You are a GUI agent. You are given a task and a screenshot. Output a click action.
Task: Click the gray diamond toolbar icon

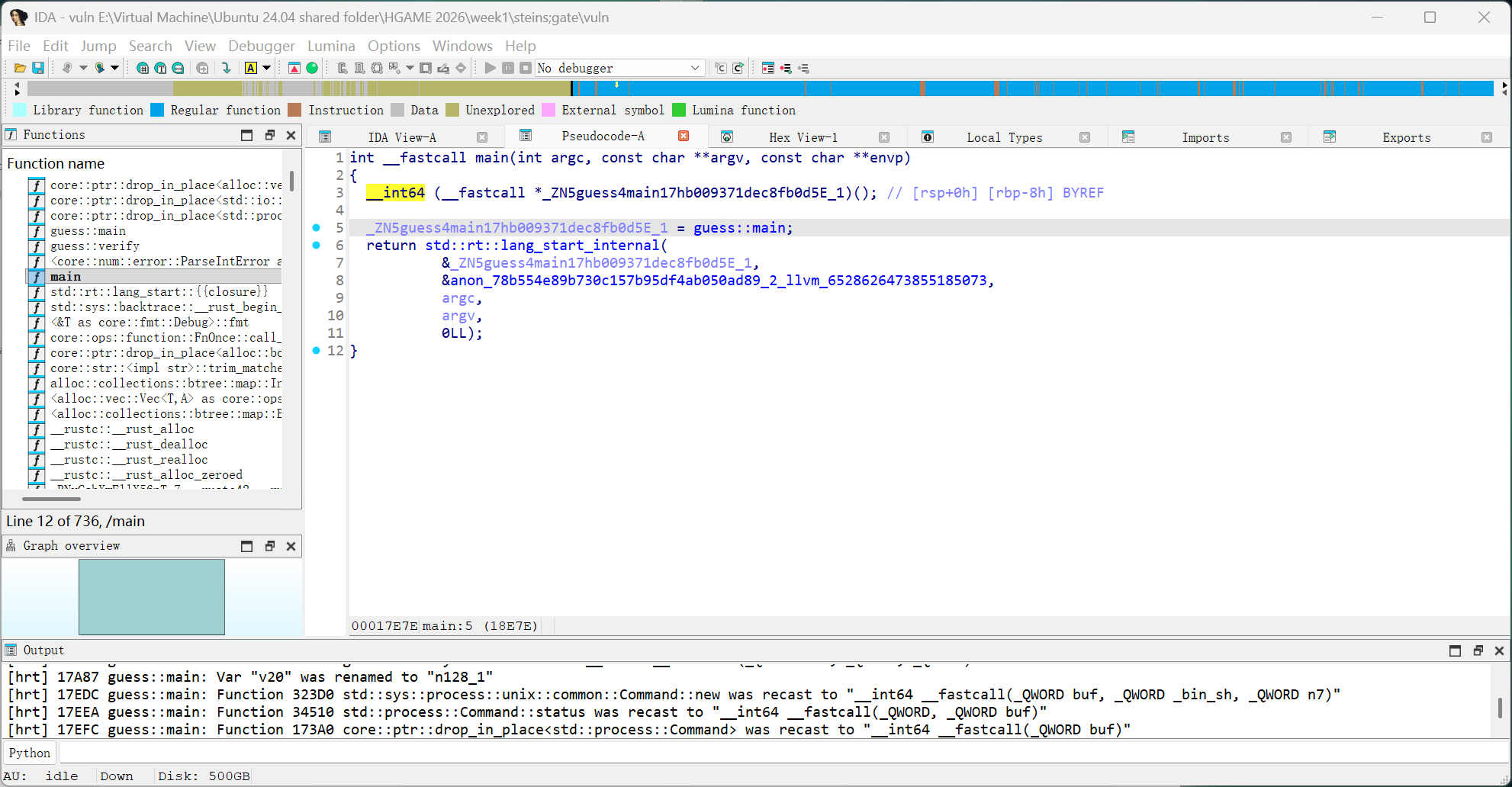point(461,68)
